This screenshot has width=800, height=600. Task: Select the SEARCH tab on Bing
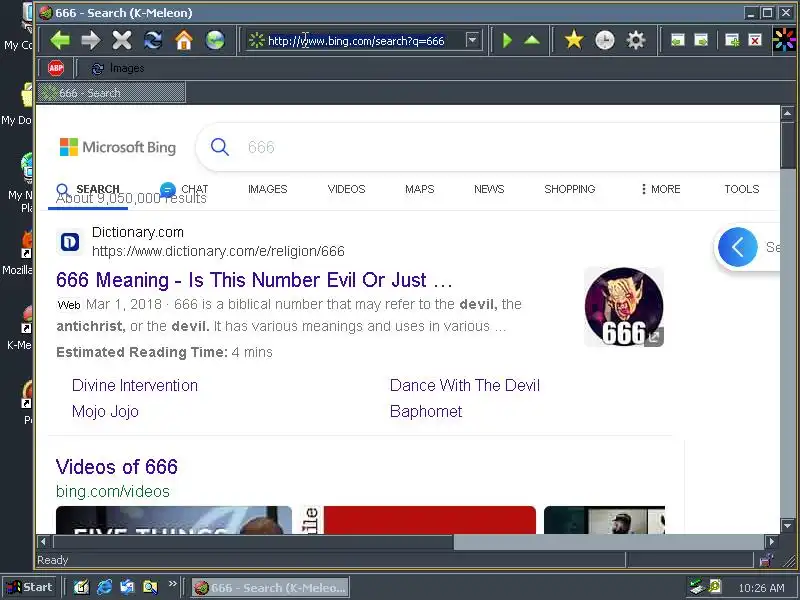pyautogui.click(x=88, y=189)
